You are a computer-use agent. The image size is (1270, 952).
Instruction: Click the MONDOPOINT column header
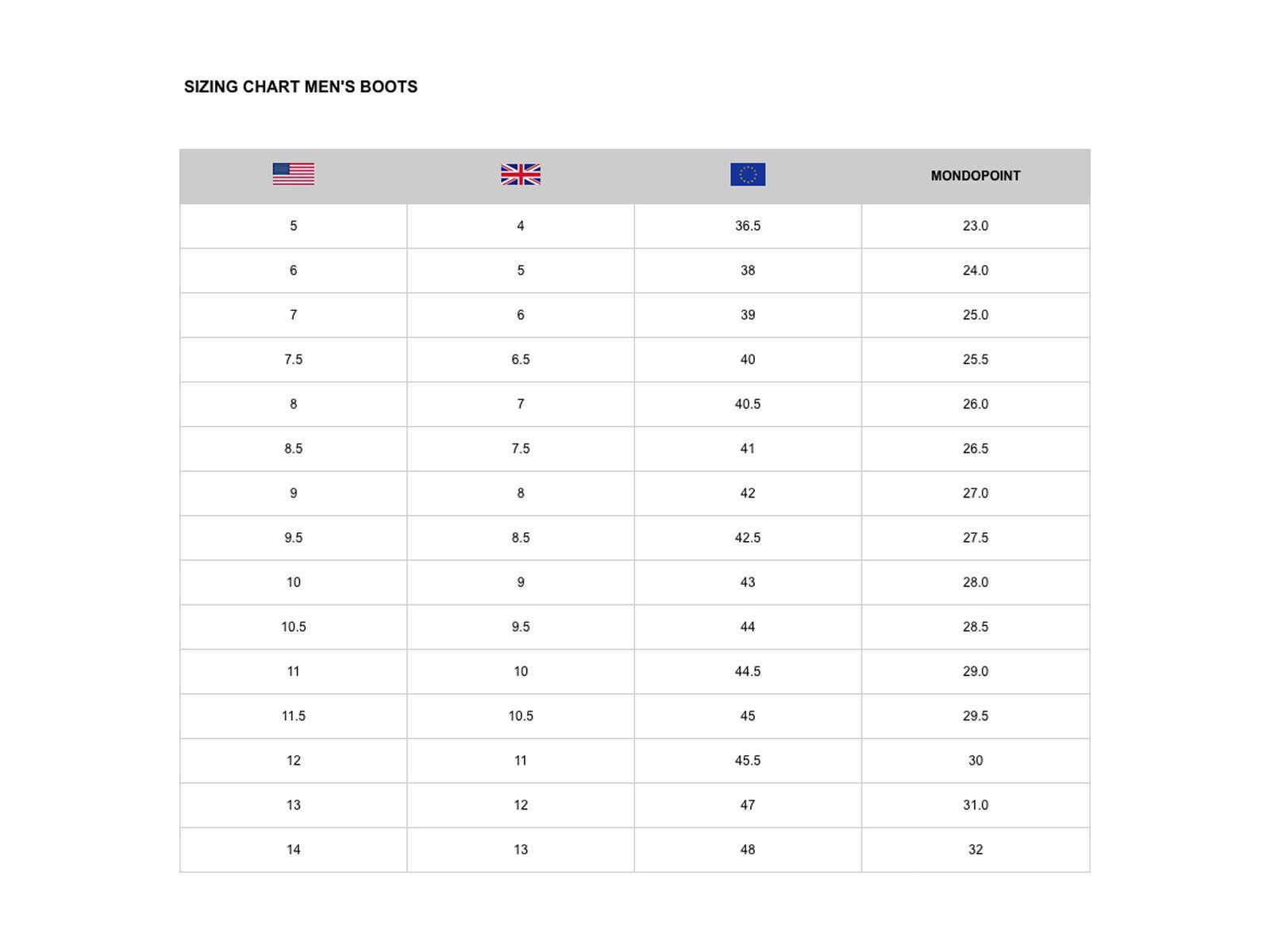coord(976,176)
